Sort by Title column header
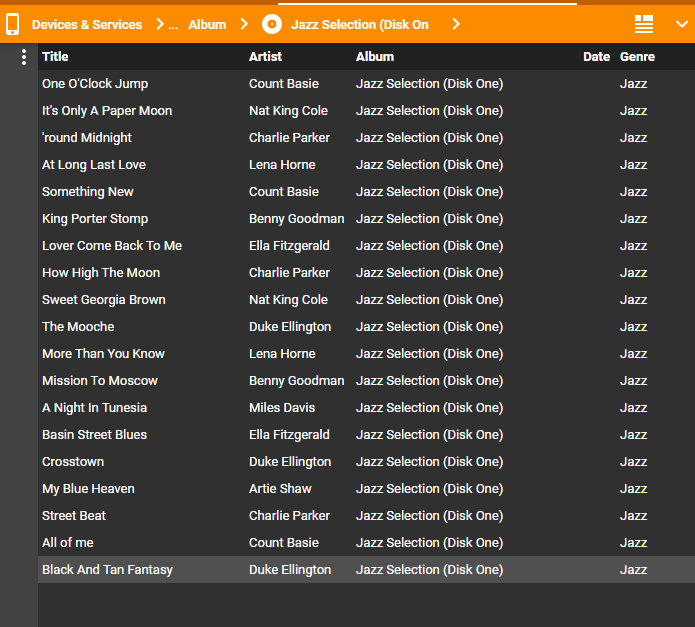Viewport: 695px width, 627px height. coord(55,57)
